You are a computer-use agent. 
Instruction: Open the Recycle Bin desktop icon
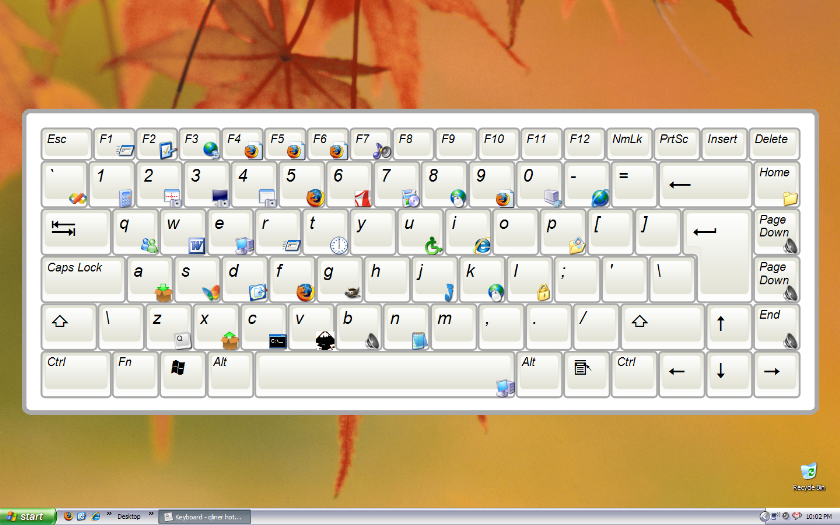[808, 477]
